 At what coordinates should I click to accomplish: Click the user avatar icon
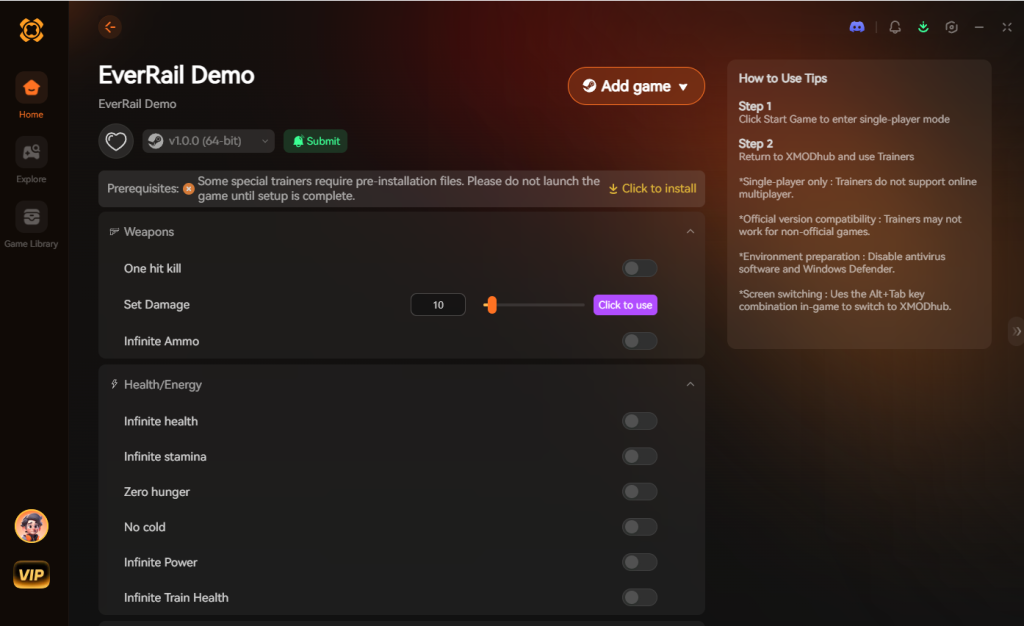click(31, 526)
